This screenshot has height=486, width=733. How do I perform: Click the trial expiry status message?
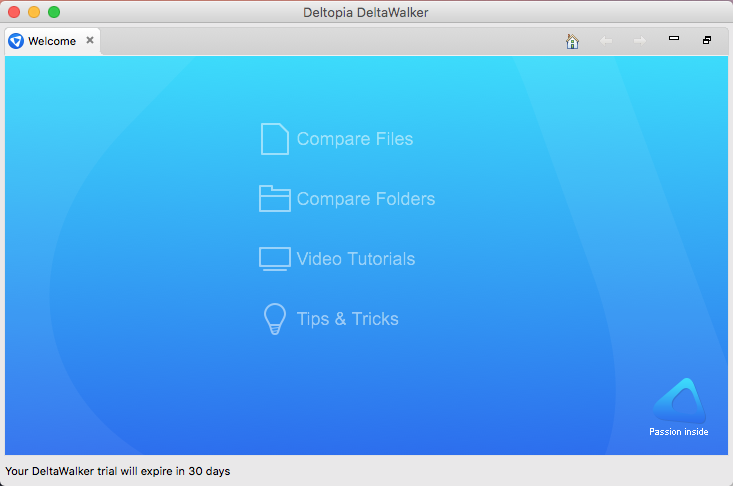point(118,471)
